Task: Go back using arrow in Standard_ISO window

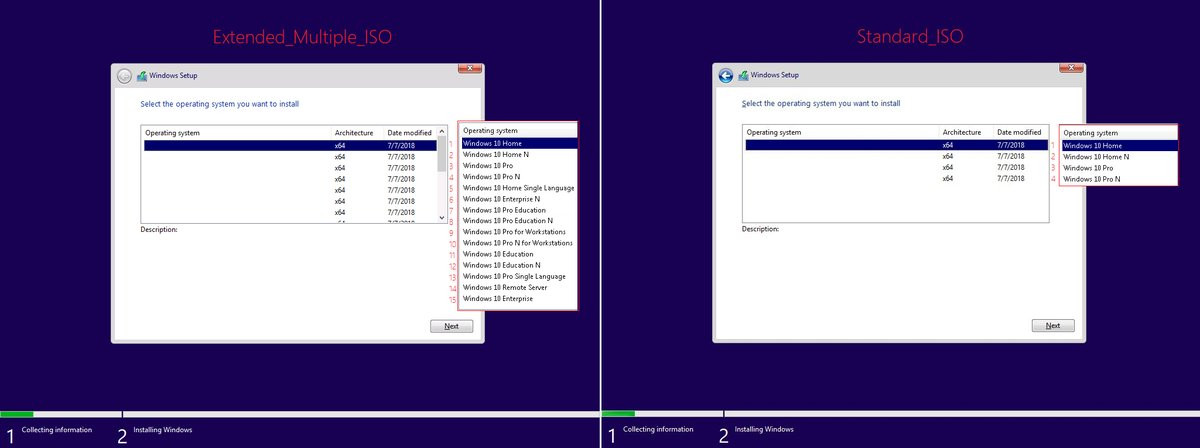Action: pos(726,75)
